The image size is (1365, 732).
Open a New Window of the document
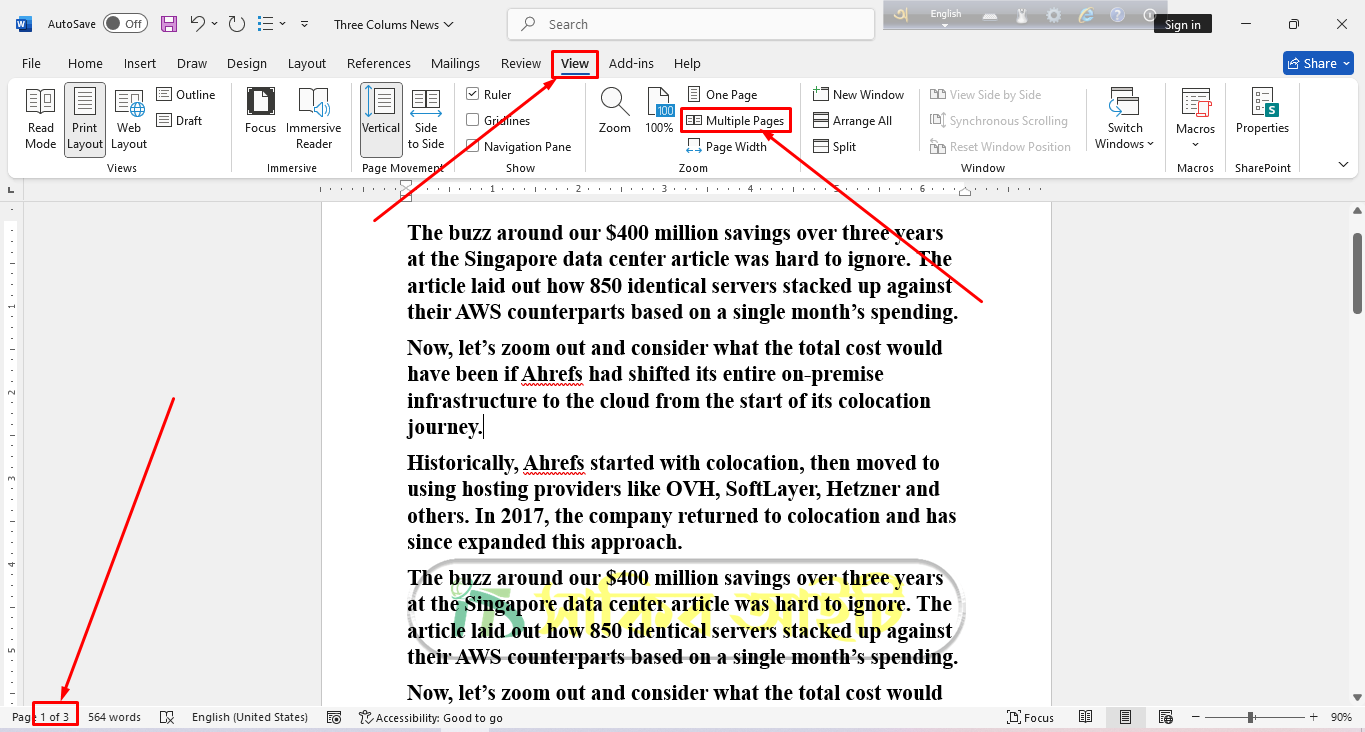point(858,94)
